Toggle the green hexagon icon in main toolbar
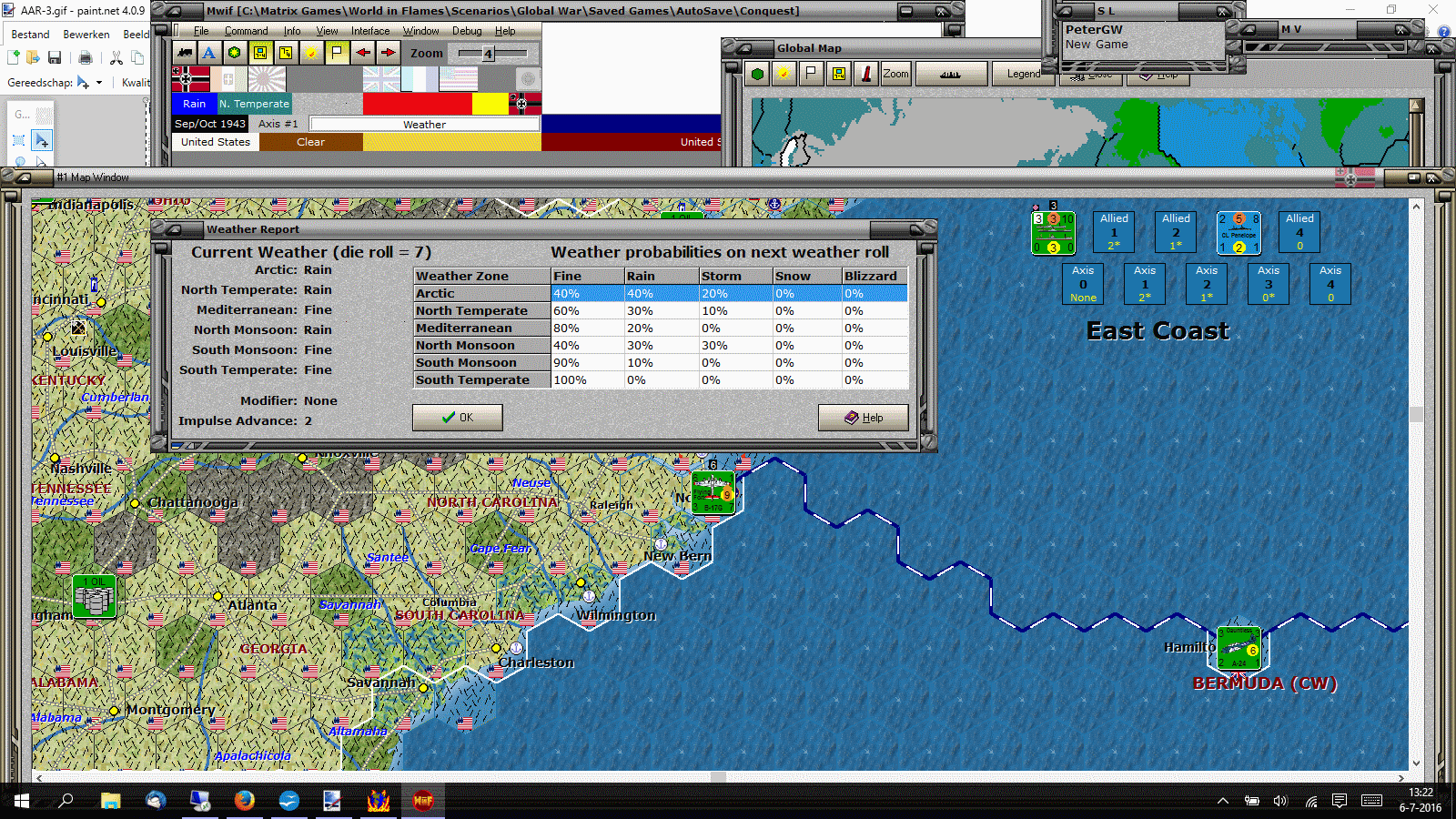 point(235,53)
